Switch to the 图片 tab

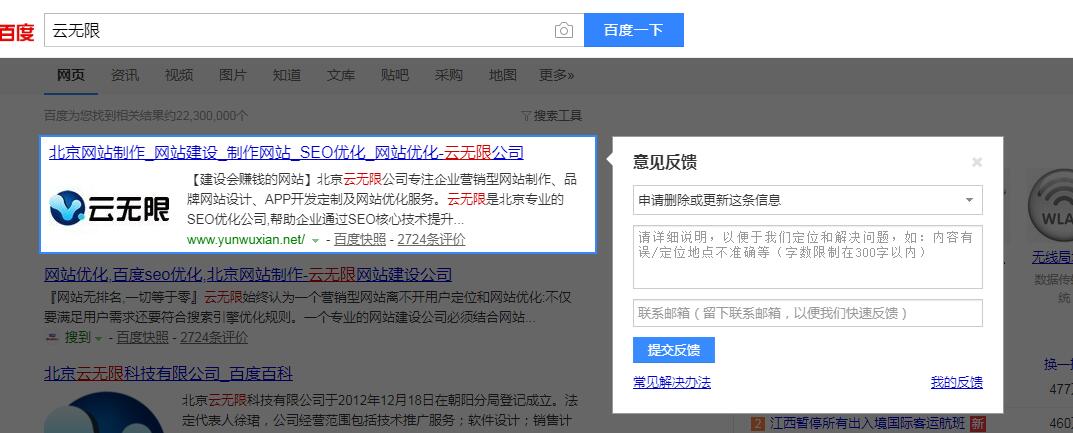click(x=233, y=75)
